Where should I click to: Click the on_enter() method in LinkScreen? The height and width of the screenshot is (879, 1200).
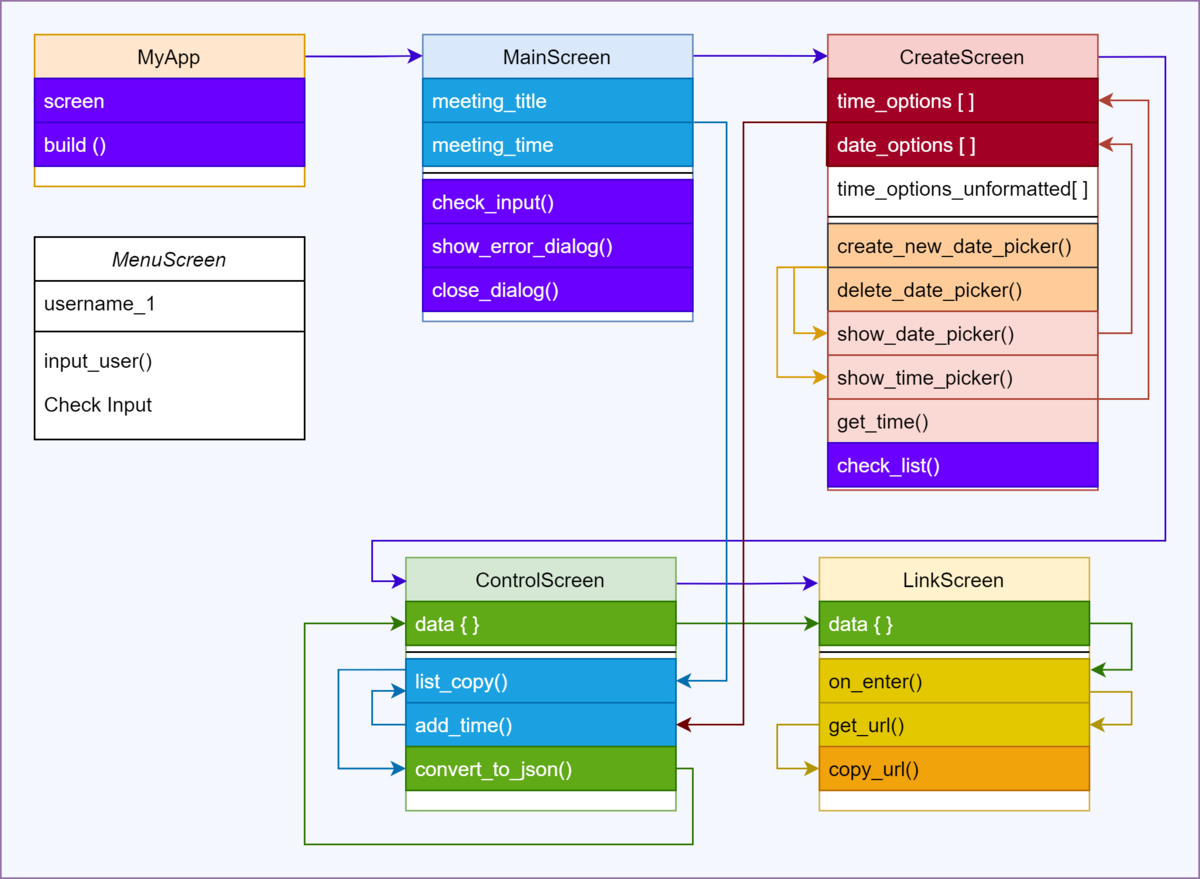[x=953, y=682]
